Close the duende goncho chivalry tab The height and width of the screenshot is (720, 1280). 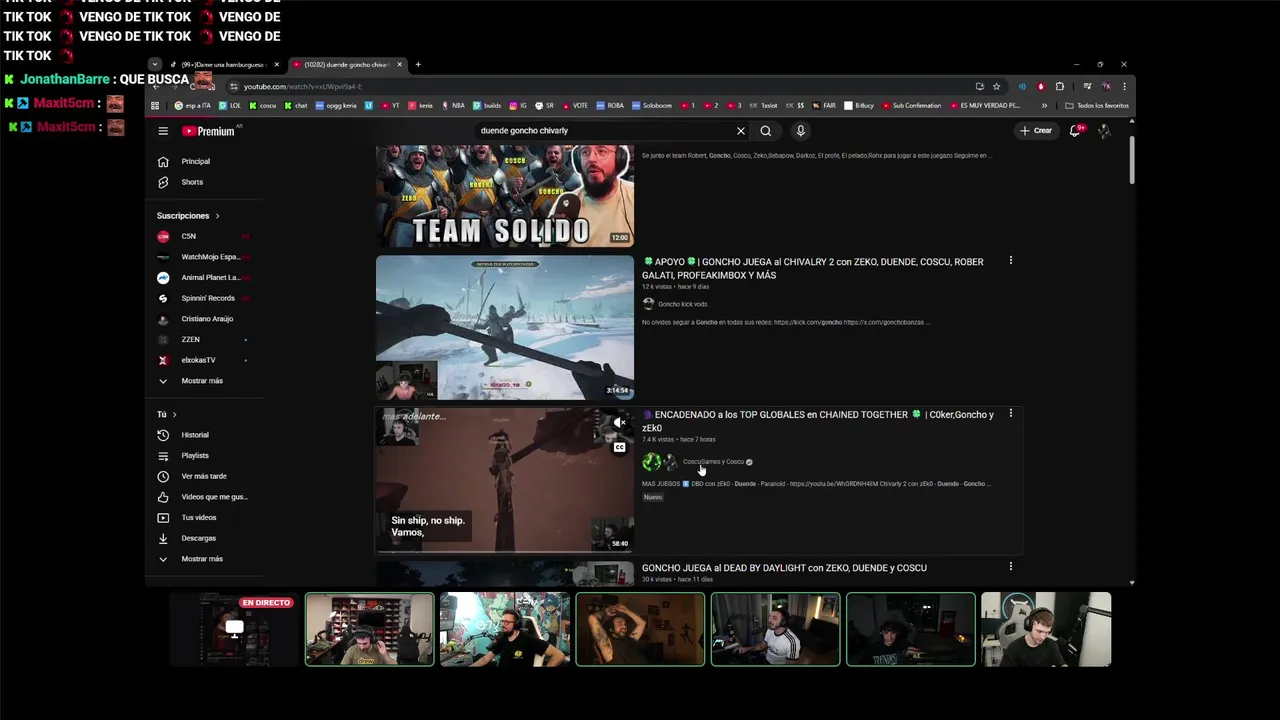[x=399, y=65]
